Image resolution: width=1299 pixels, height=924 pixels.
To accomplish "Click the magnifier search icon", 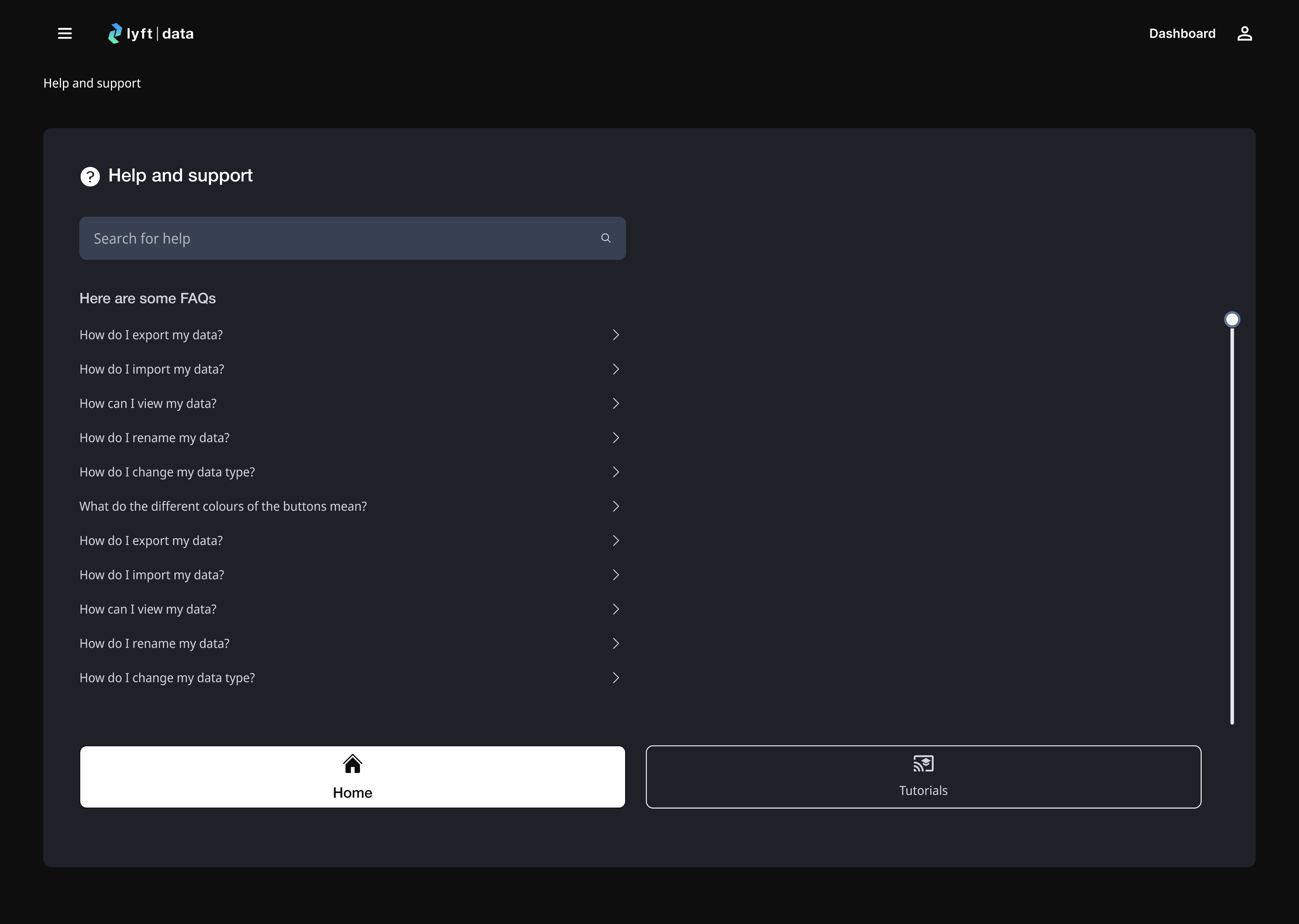I will point(606,239).
